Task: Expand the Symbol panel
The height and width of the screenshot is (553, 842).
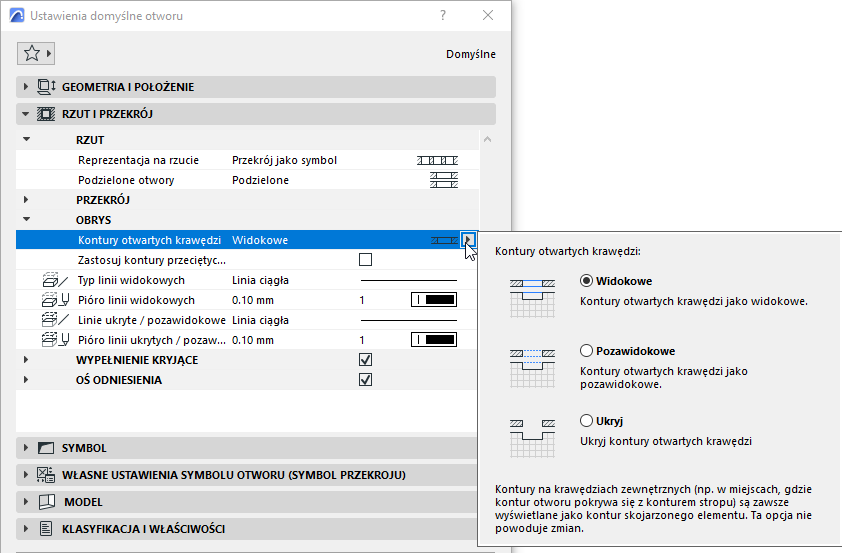Action: click(x=25, y=448)
